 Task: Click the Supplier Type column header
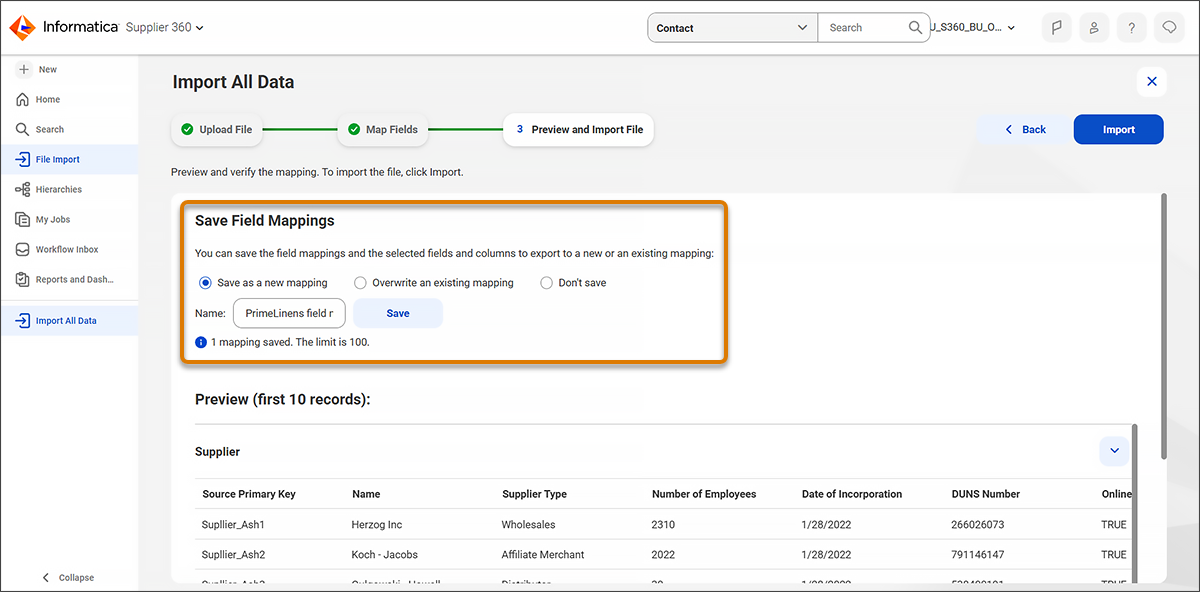[534, 494]
